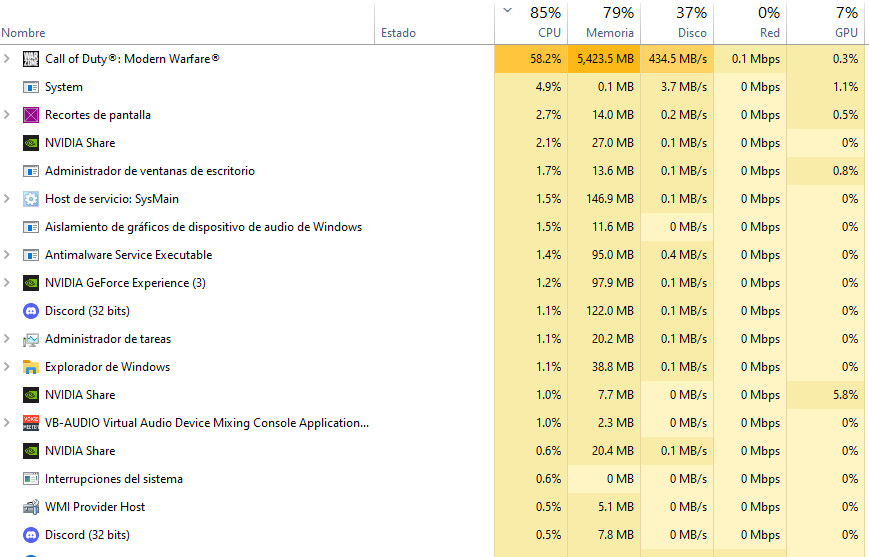Click the 434.5 MB/s disk cell
This screenshot has height=557, width=869.
tap(677, 59)
